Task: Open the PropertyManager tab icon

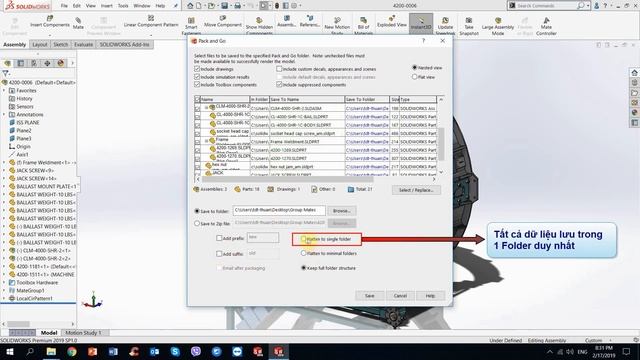Action: point(20,63)
